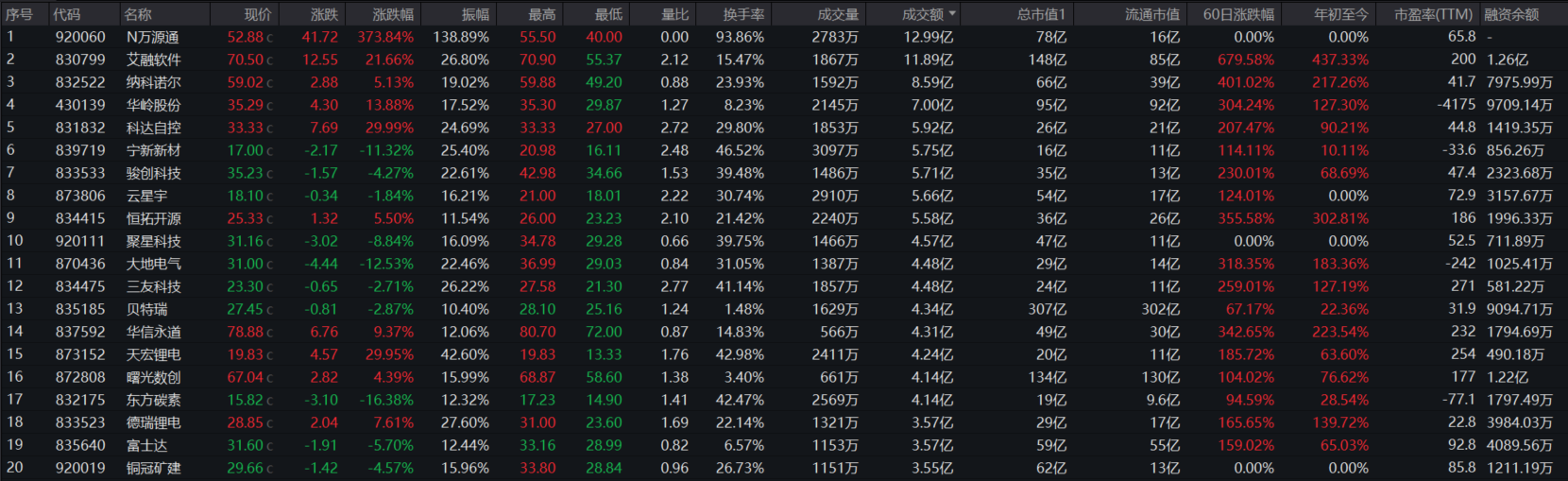Click the 307亿 market cap cell
The height and width of the screenshot is (481, 1568).
(1048, 309)
